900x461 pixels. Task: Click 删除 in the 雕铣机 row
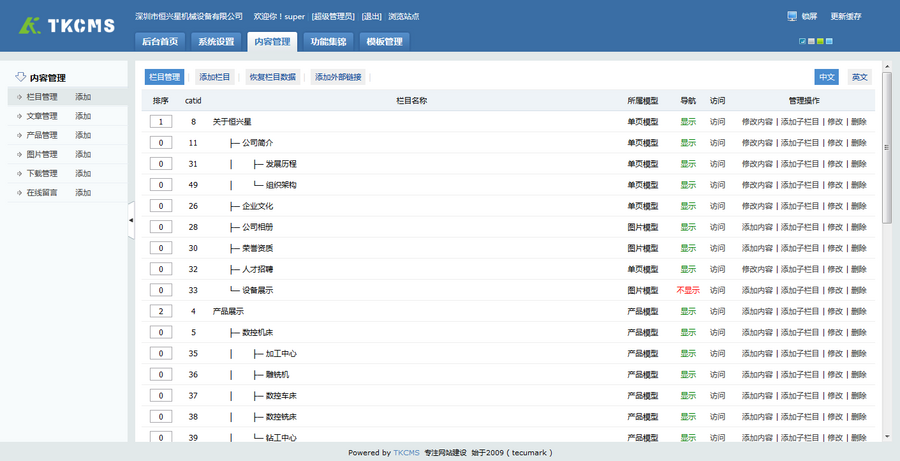859,374
